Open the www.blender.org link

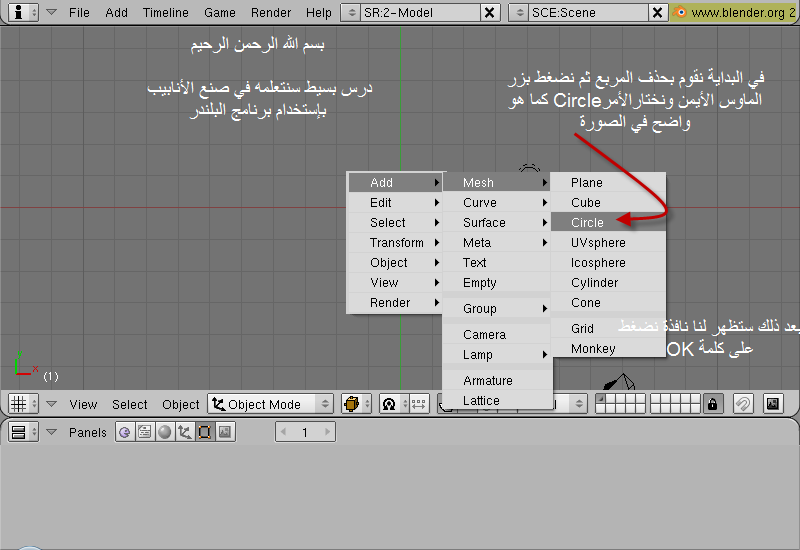(x=734, y=13)
